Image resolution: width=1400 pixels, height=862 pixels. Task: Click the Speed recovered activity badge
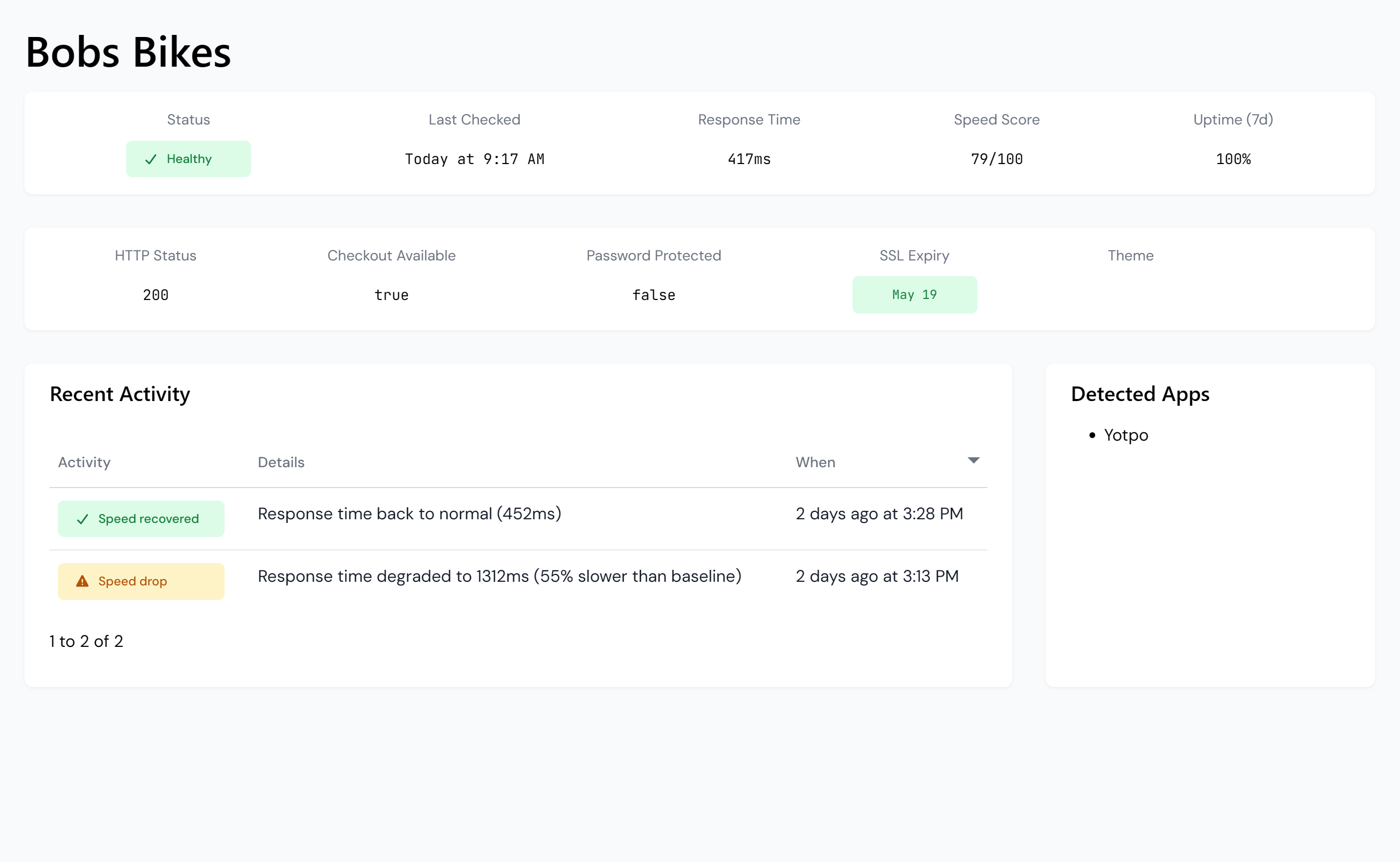click(x=141, y=518)
